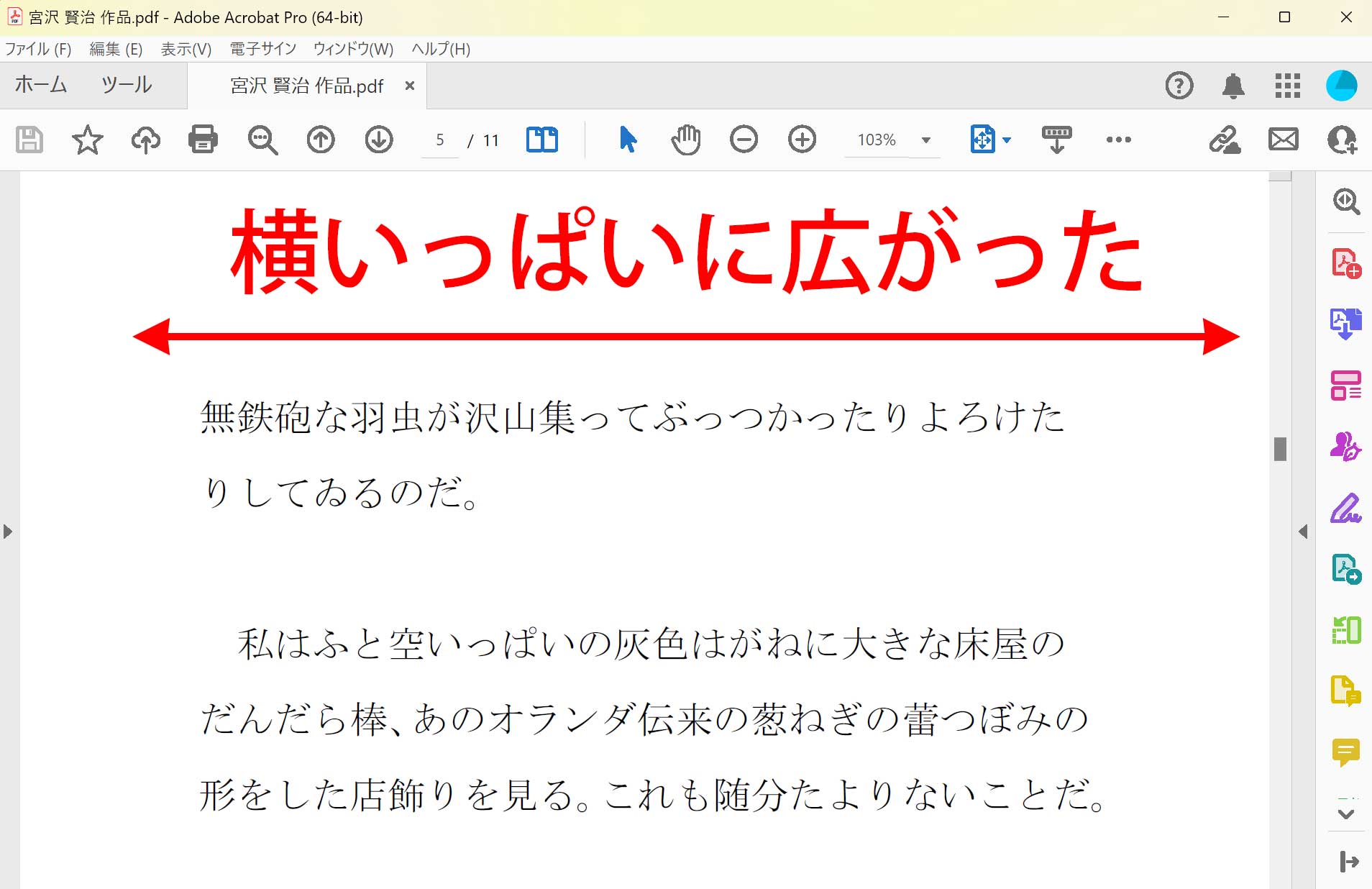The width and height of the screenshot is (1372, 889).
Task: Open the 電子サイン menu
Action: (263, 49)
